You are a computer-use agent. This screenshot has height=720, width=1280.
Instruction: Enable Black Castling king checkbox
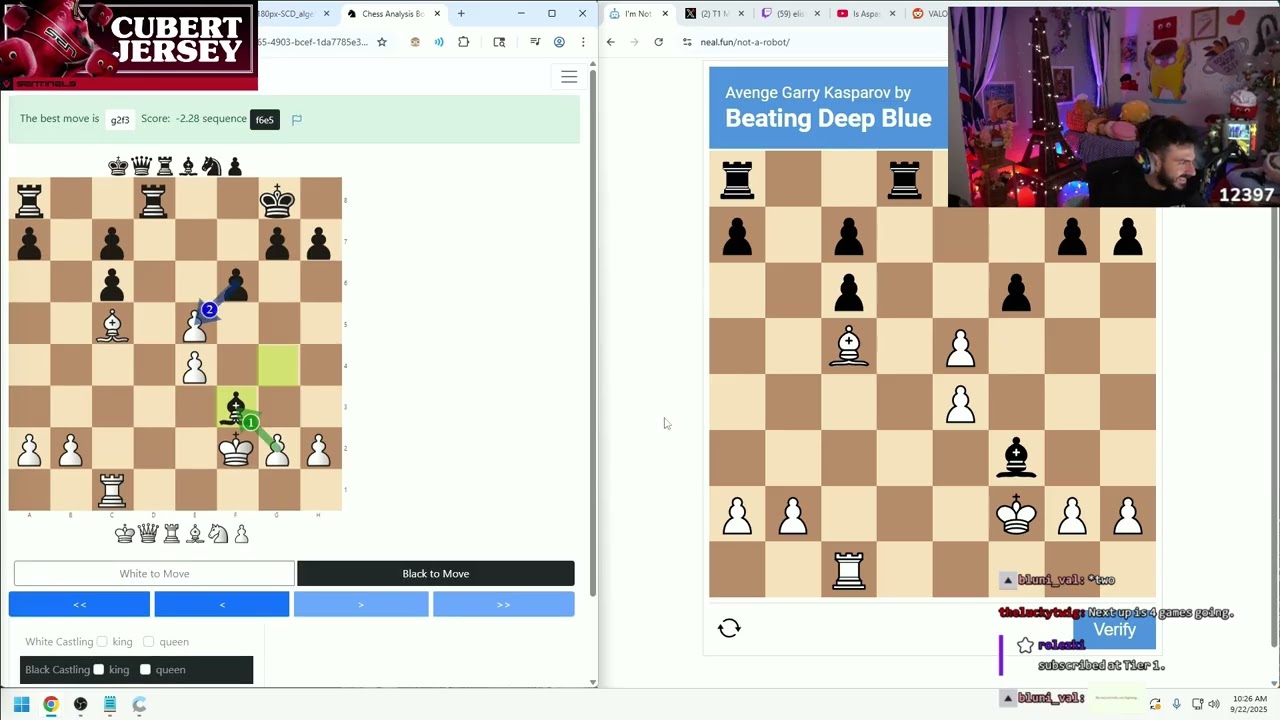coord(99,670)
